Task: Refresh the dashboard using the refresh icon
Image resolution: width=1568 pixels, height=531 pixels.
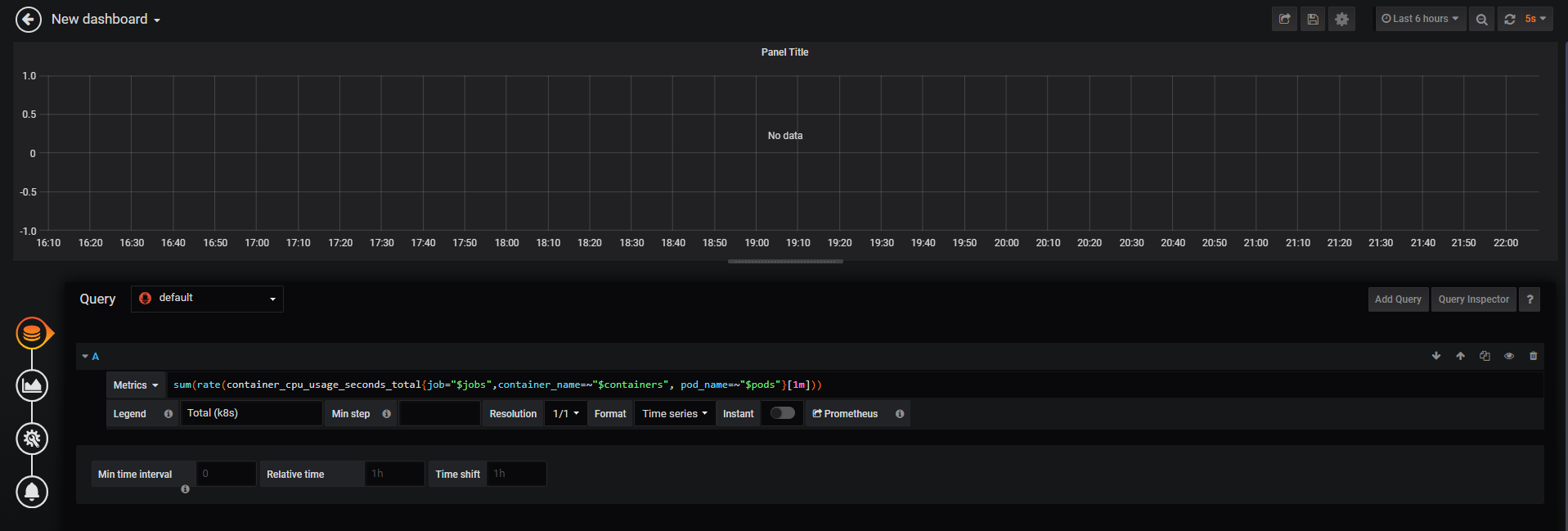Action: pyautogui.click(x=1510, y=19)
